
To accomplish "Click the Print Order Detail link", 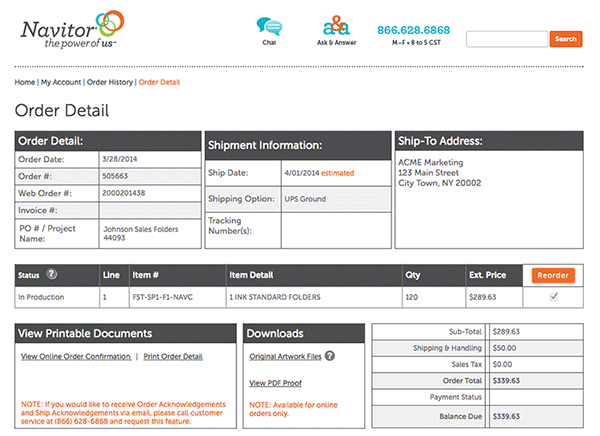I will click(x=173, y=356).
